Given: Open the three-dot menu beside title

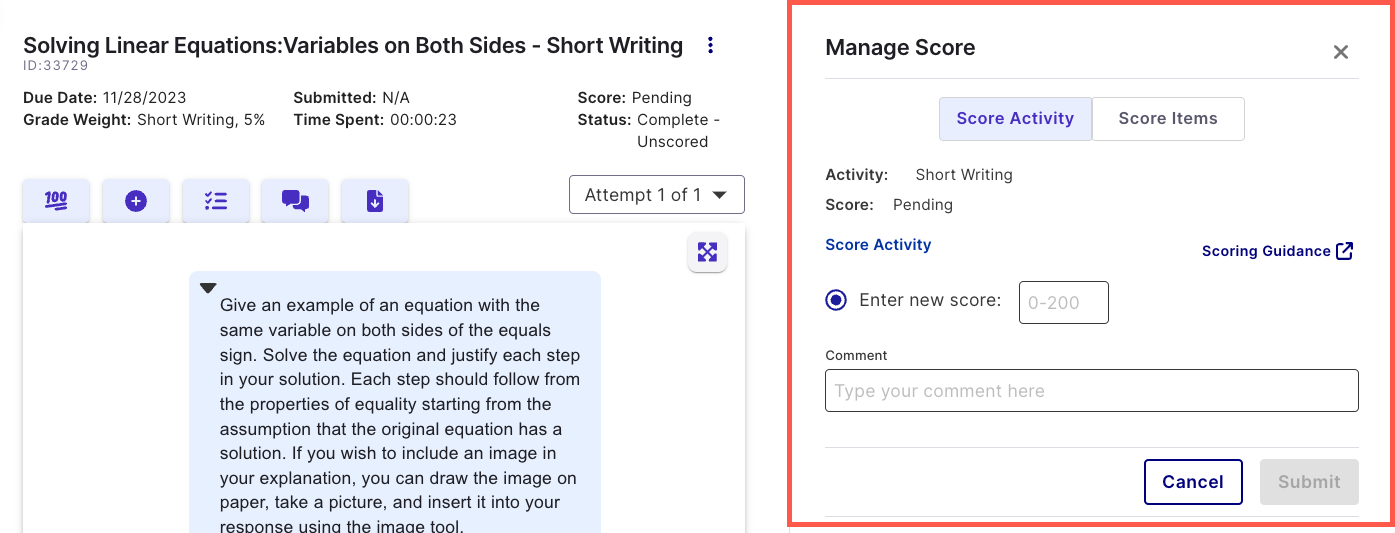Looking at the screenshot, I should click(x=710, y=45).
